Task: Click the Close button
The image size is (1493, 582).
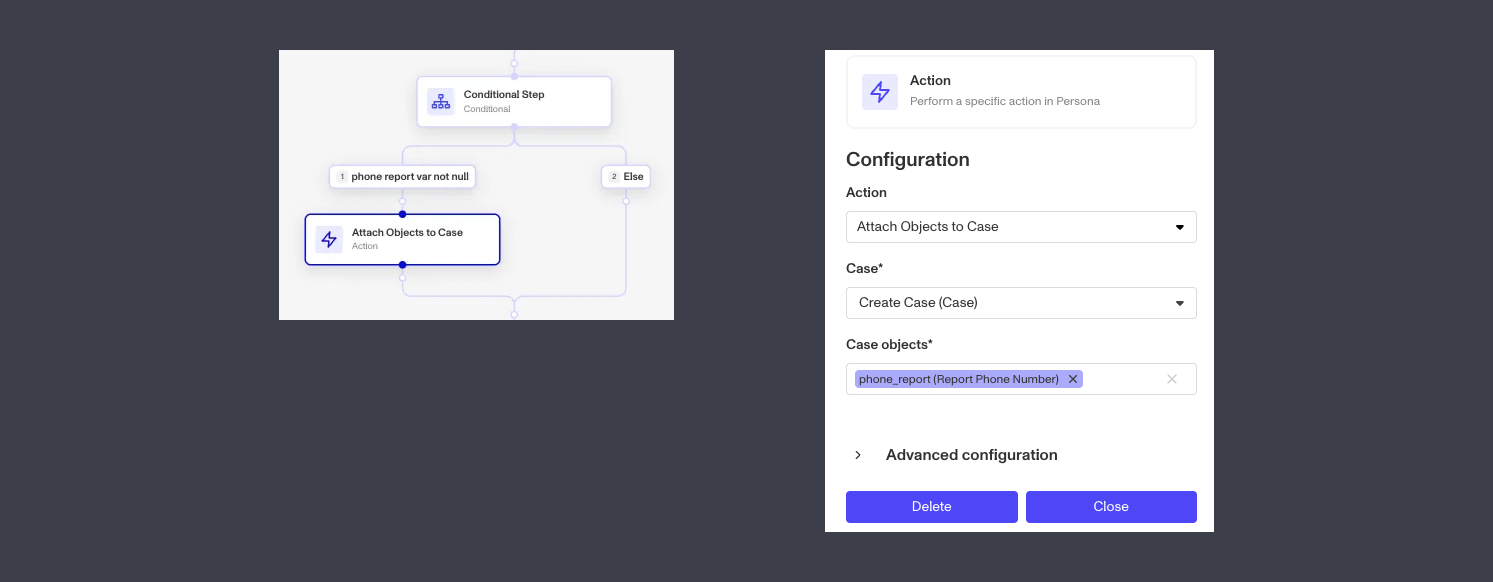Action: tap(1111, 507)
